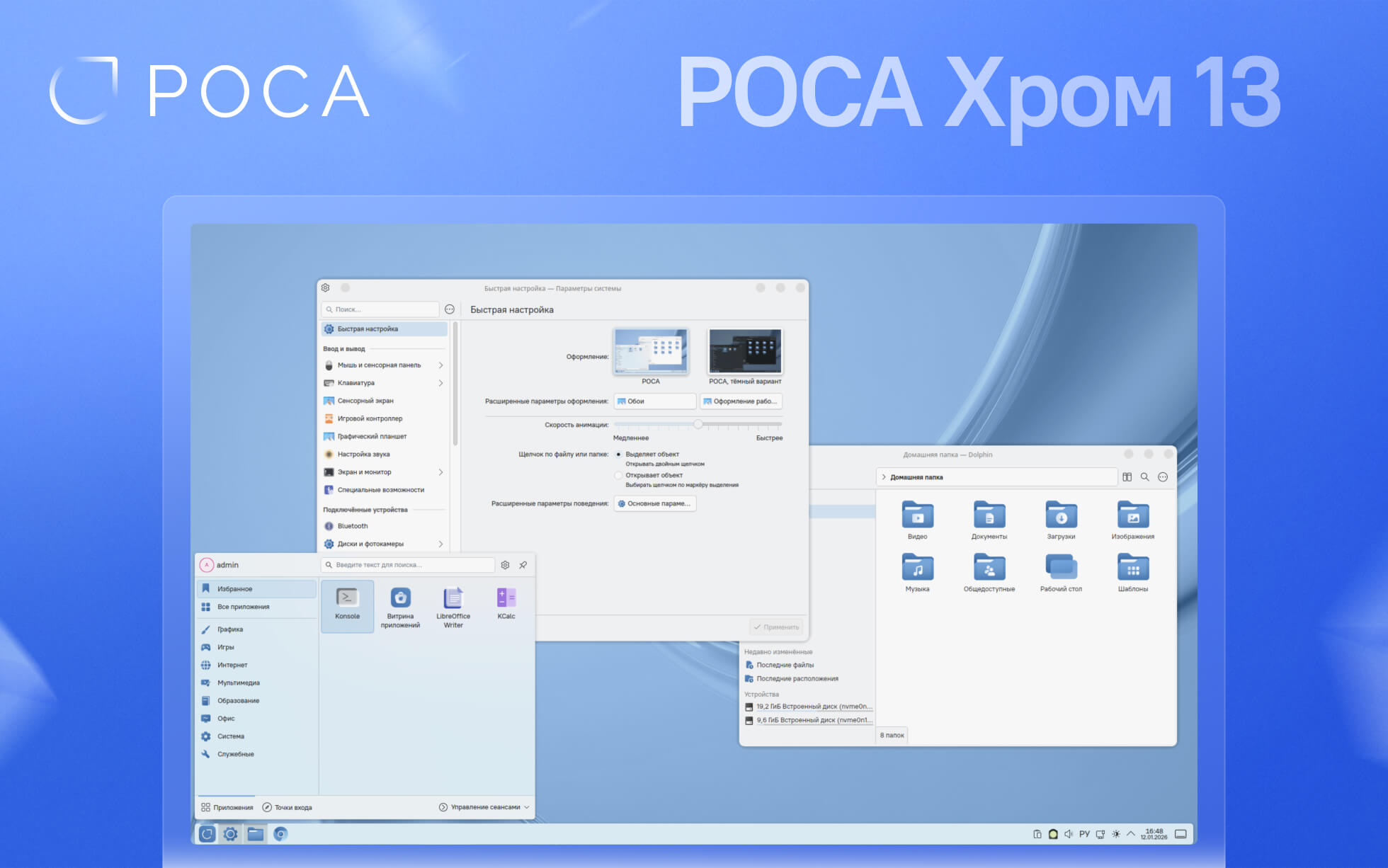Open the Управление сеансами dropdown

tap(484, 807)
